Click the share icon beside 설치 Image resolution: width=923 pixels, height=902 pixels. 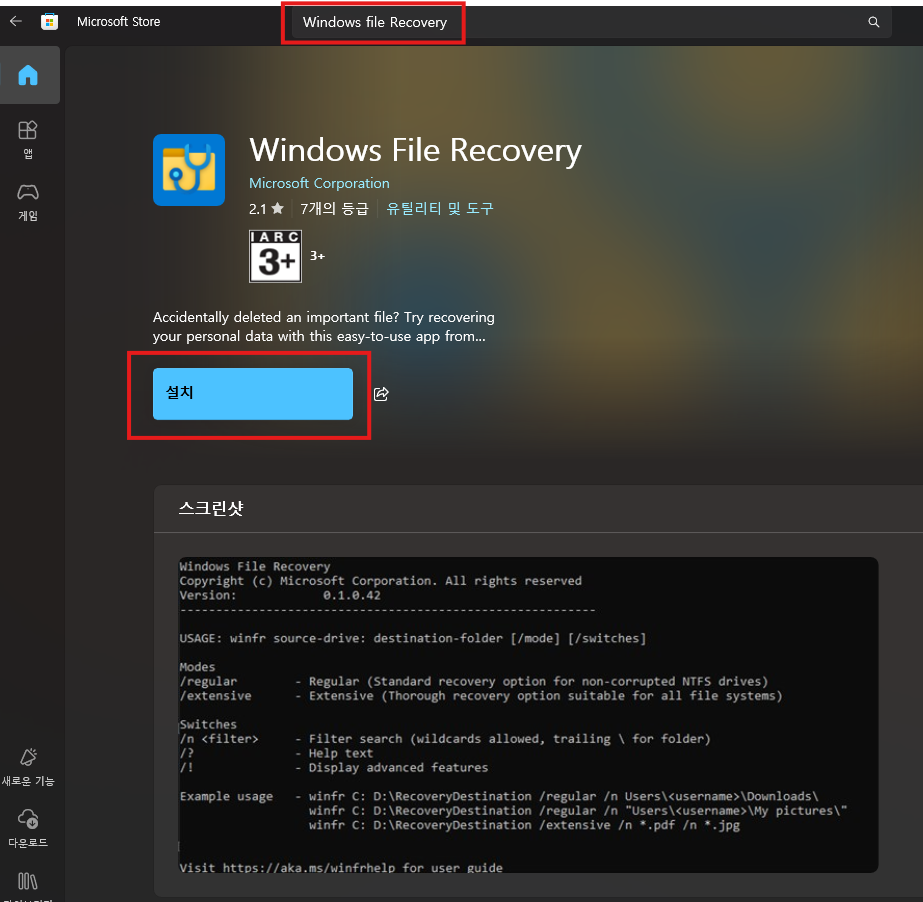coord(381,394)
